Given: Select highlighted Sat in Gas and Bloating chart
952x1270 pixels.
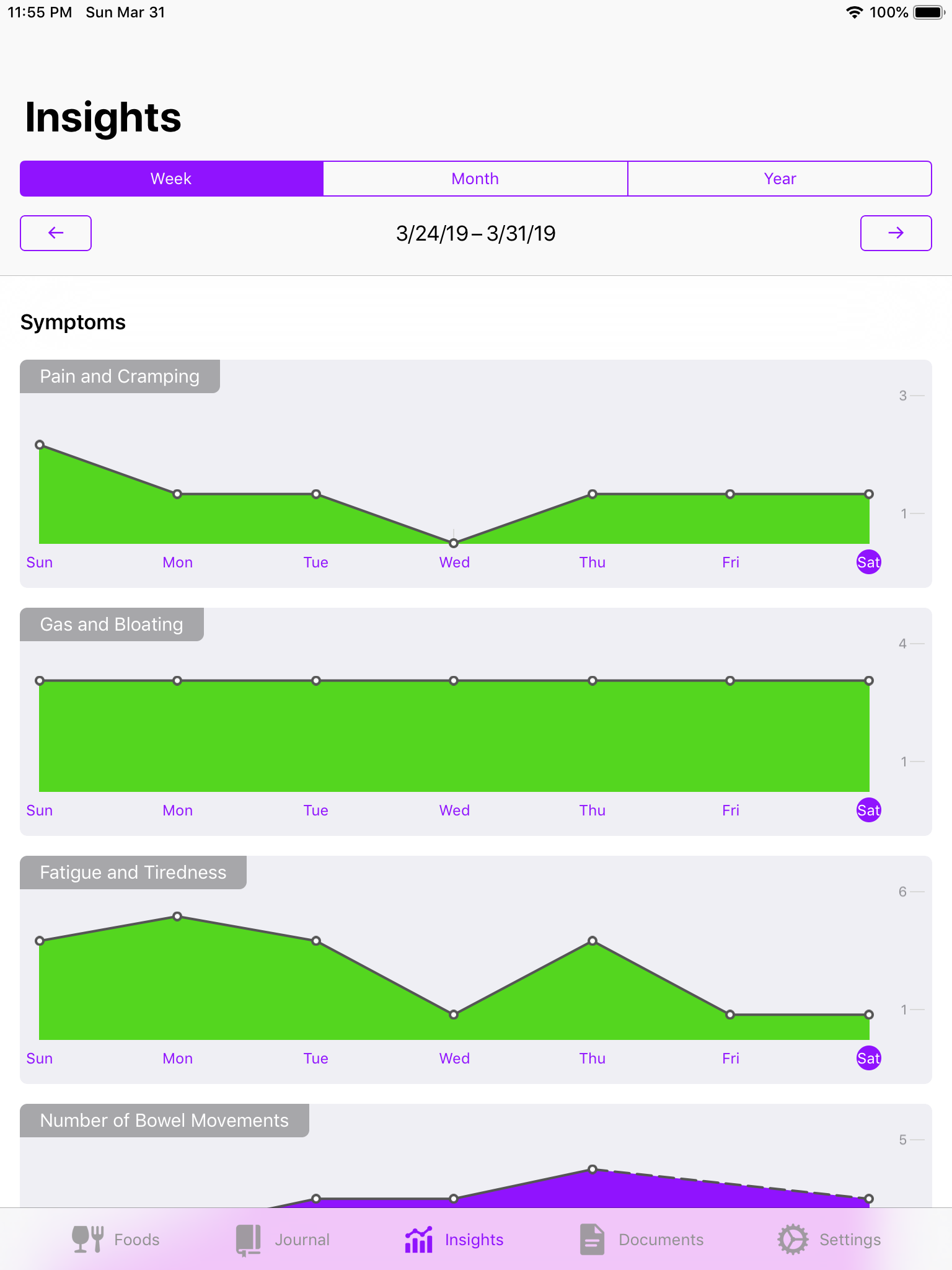Looking at the screenshot, I should 868,810.
